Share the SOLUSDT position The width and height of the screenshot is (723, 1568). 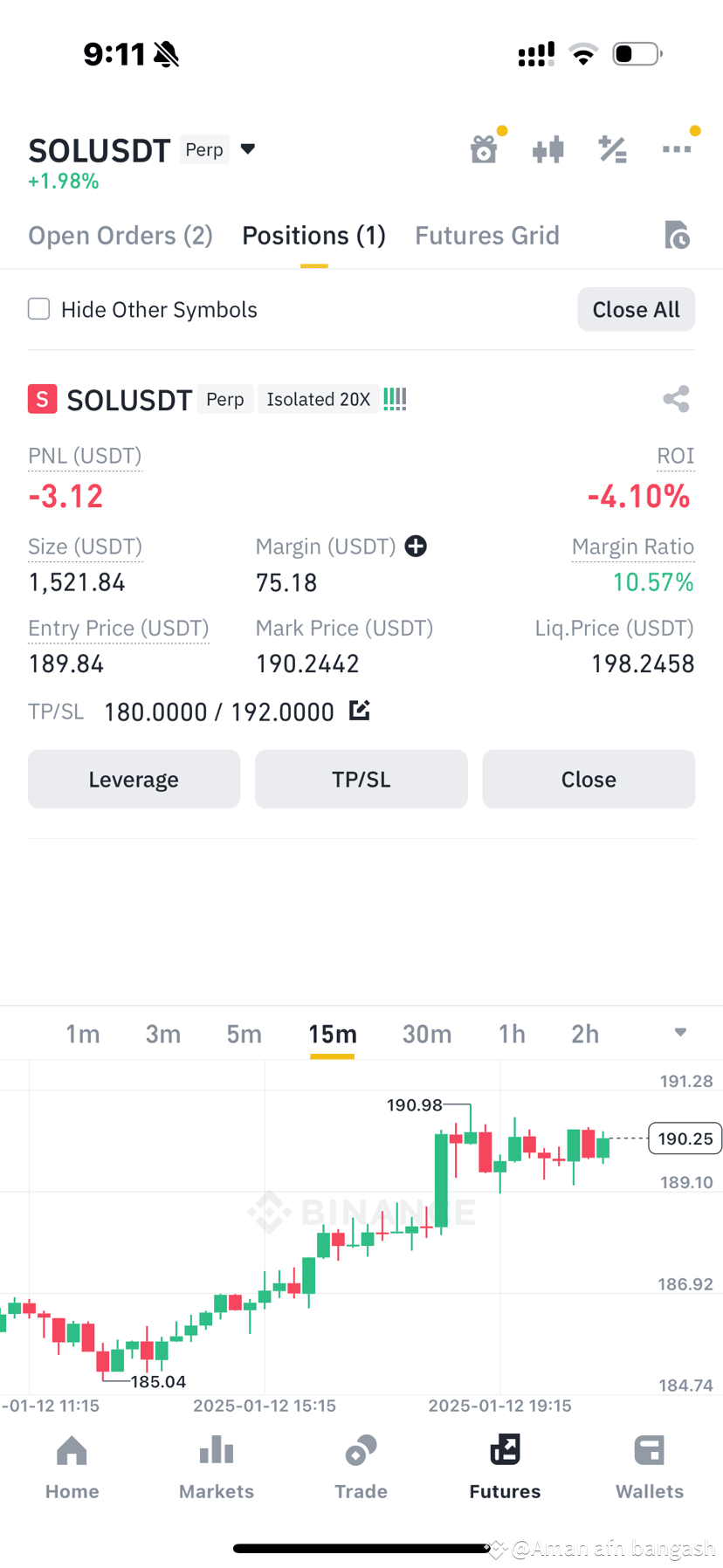(x=676, y=399)
